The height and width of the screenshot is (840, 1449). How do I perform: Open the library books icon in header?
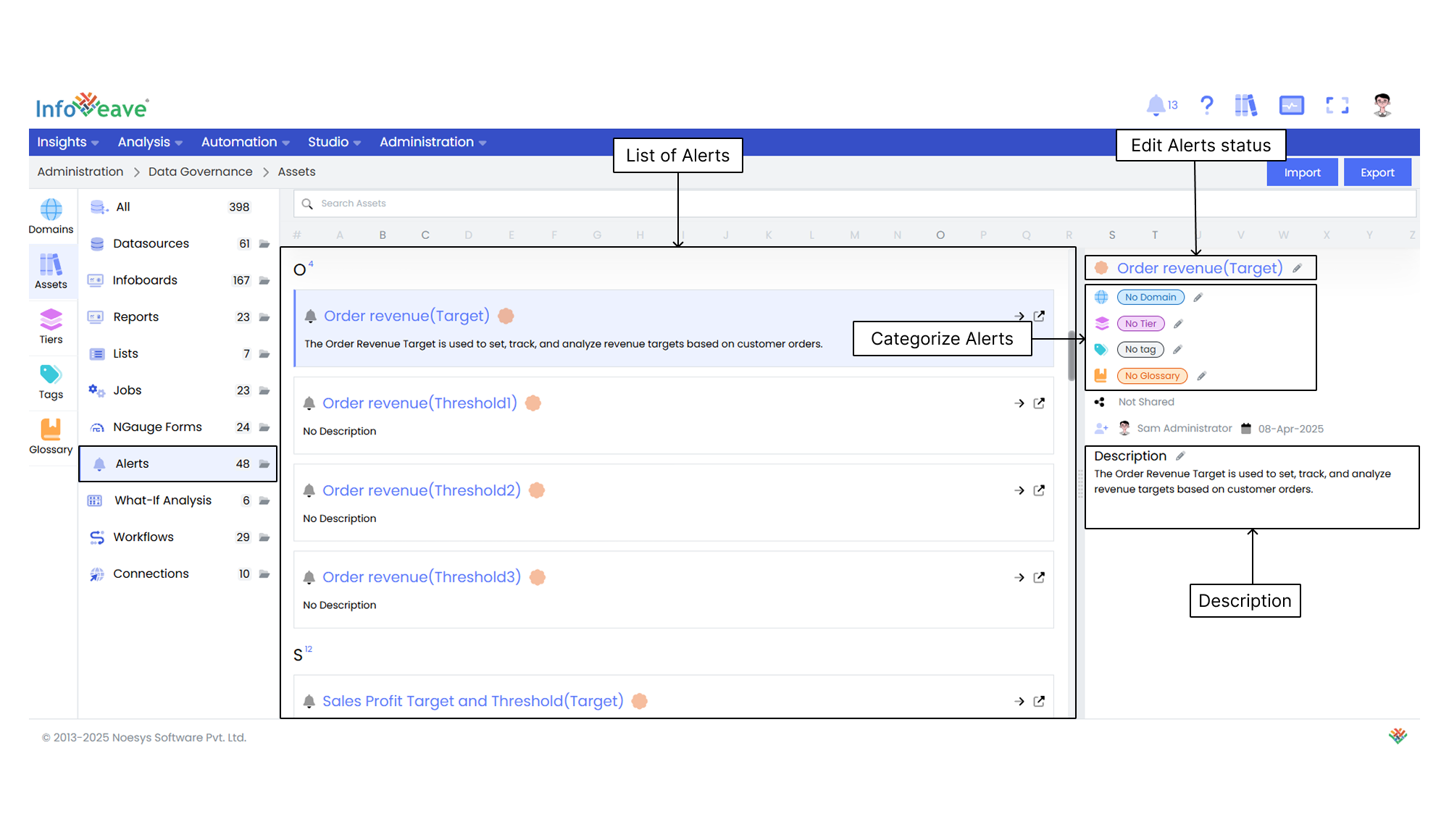point(1245,106)
